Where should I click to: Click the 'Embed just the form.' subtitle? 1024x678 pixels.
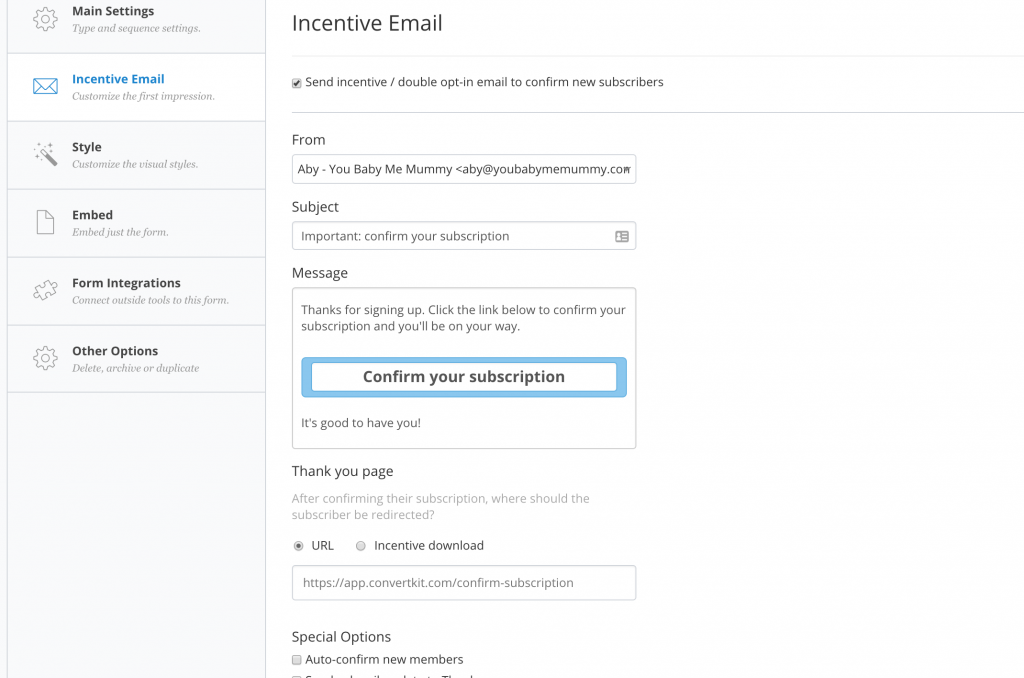(x=120, y=232)
